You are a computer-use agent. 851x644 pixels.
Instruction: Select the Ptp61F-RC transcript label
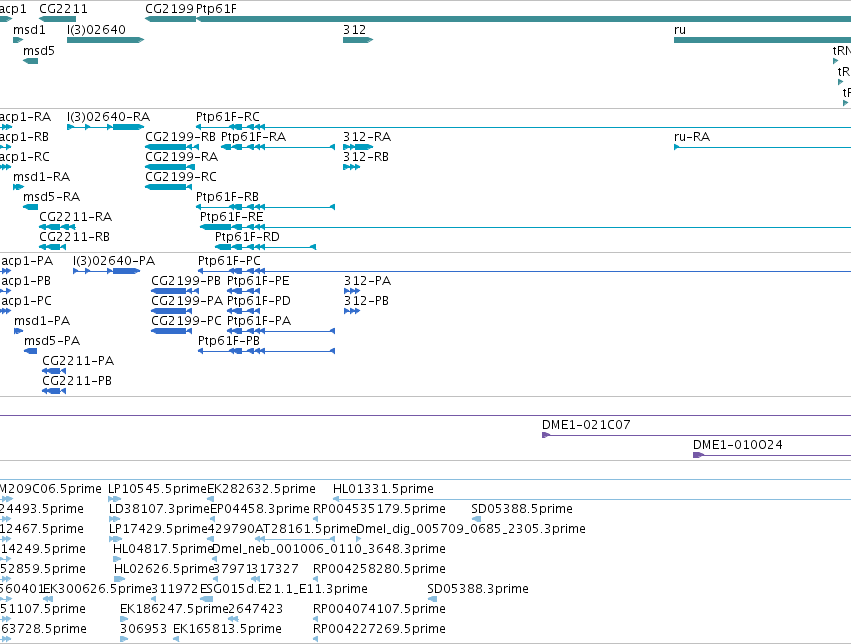227,117
